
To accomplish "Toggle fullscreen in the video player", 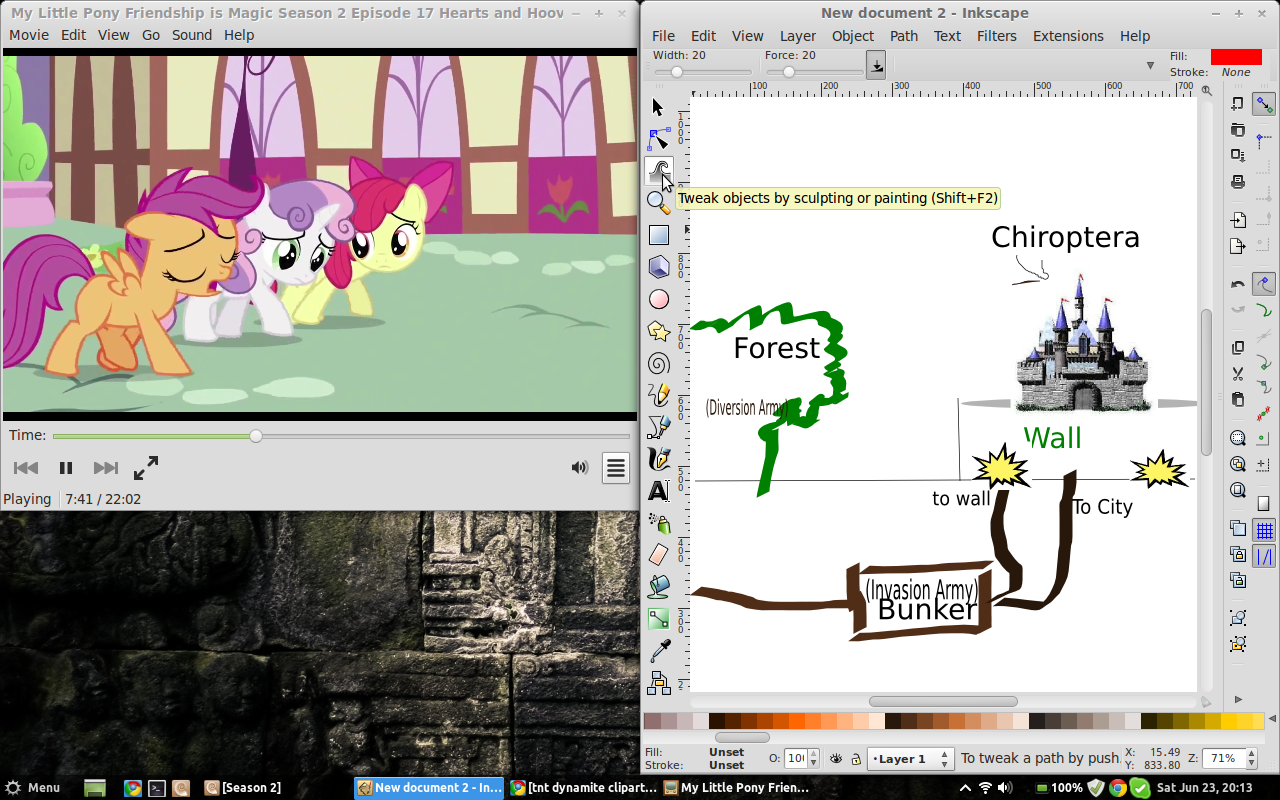I will [x=146, y=468].
